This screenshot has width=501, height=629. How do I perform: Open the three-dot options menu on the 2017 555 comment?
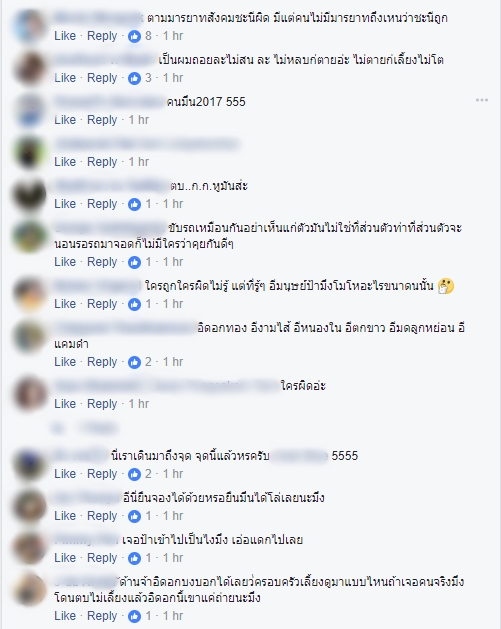[x=482, y=100]
